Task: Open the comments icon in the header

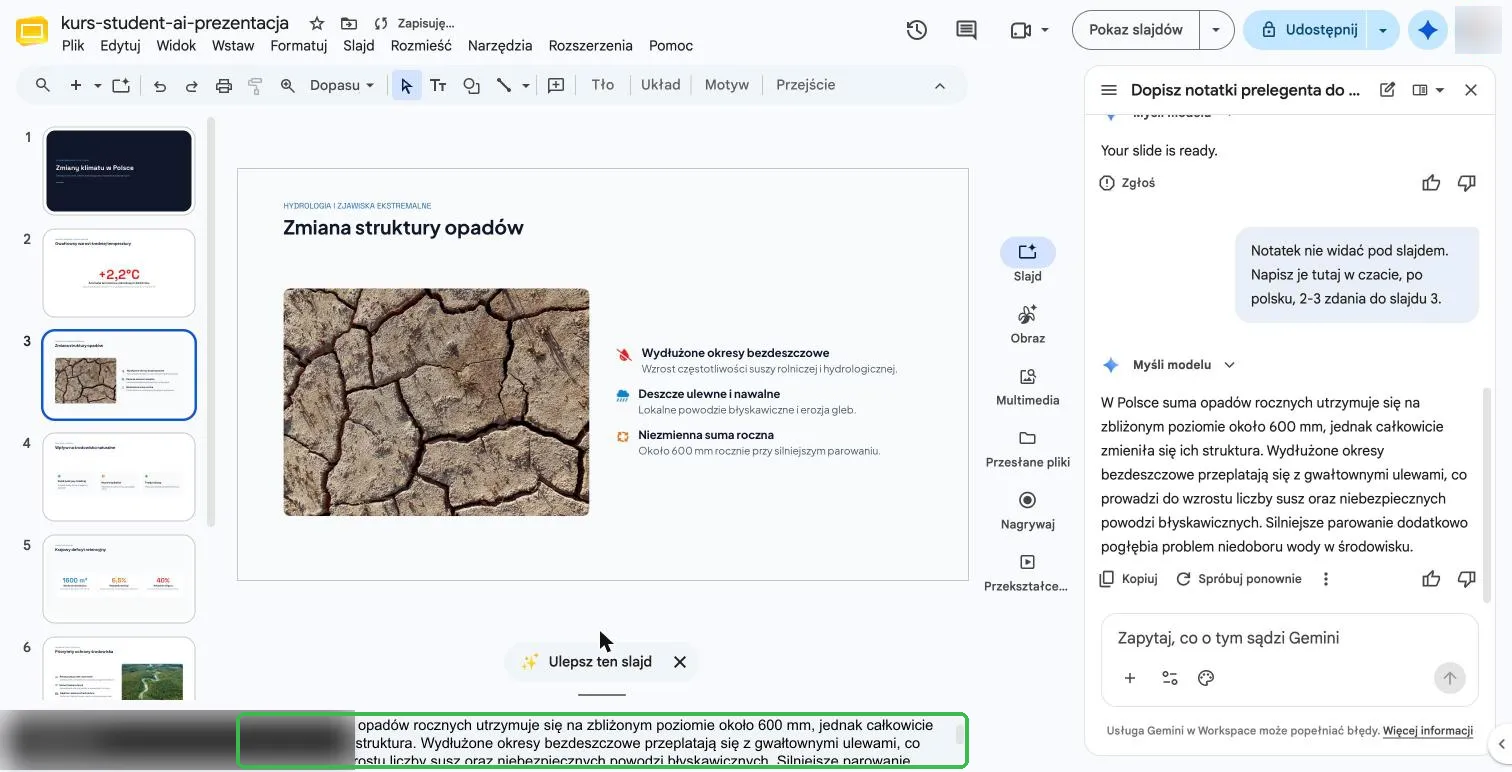Action: point(966,30)
